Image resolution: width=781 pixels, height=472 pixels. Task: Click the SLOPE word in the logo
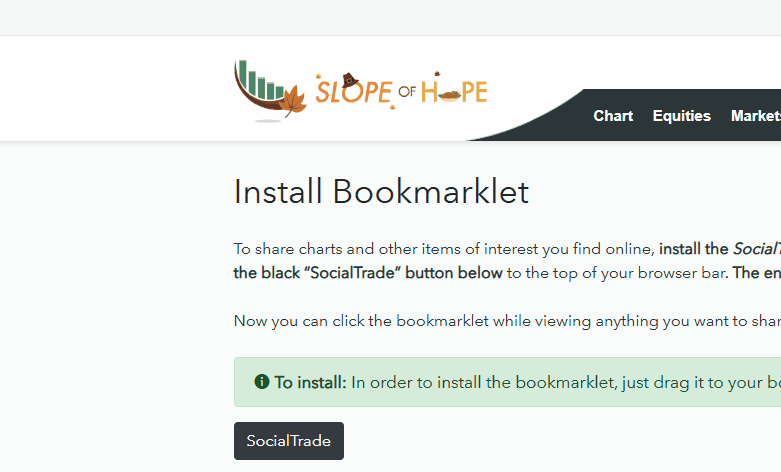point(351,93)
